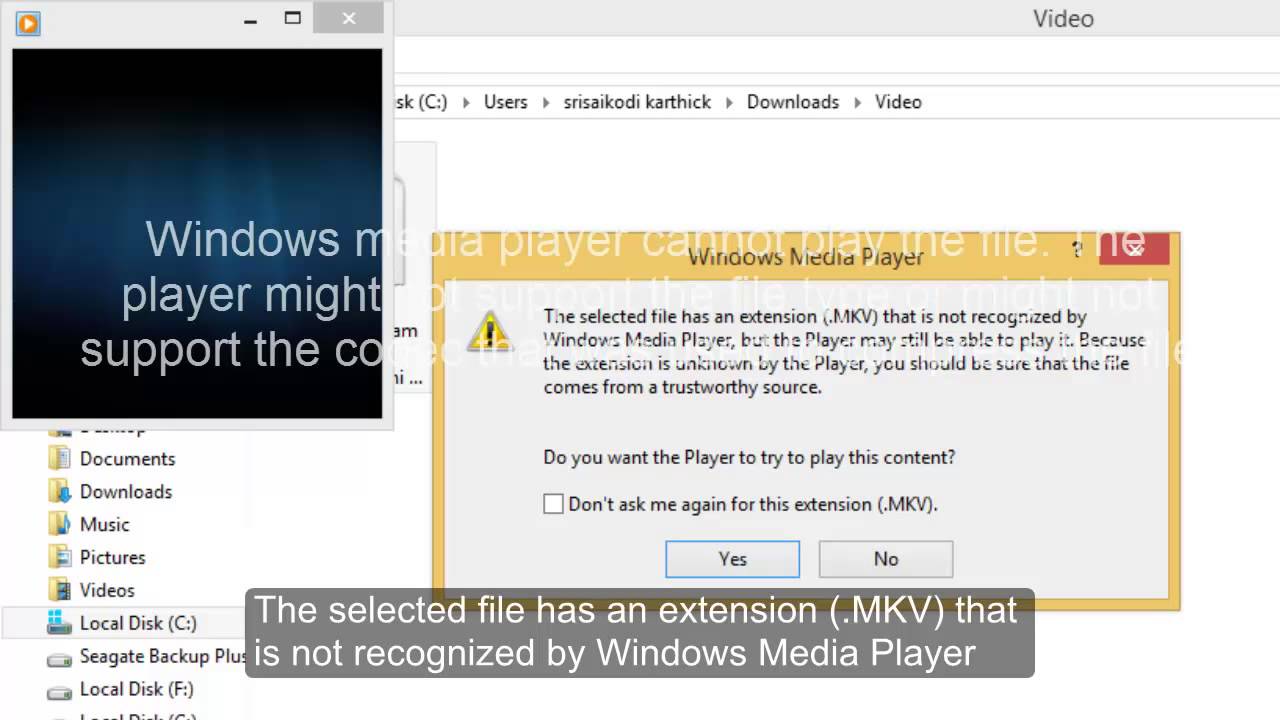The width and height of the screenshot is (1280, 720).
Task: Check Don't ask me again for .MKV
Action: pyautogui.click(x=553, y=504)
